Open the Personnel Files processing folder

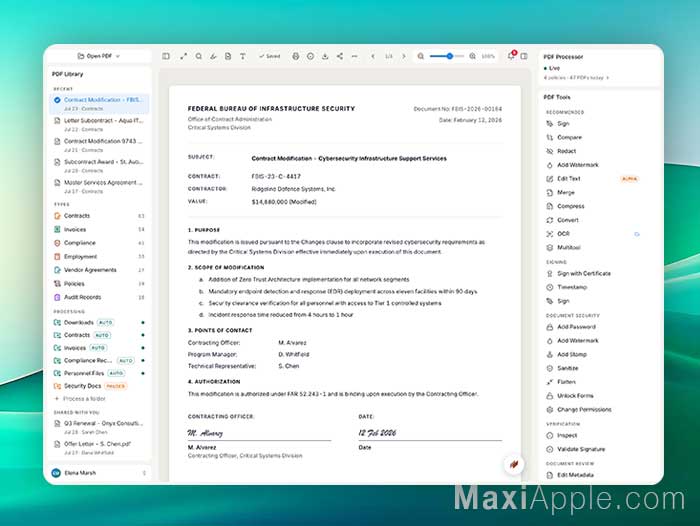(99, 373)
